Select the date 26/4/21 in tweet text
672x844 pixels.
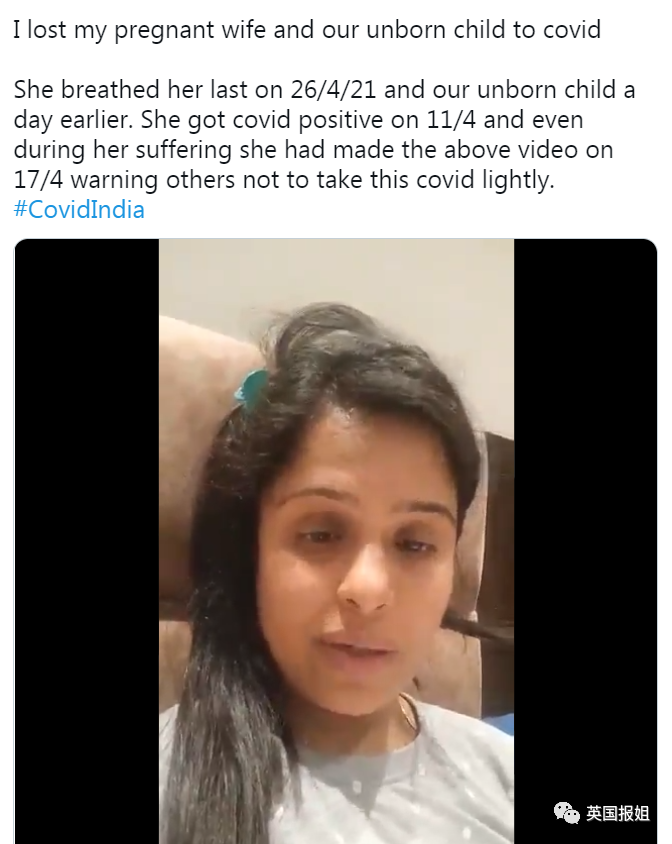(333, 89)
